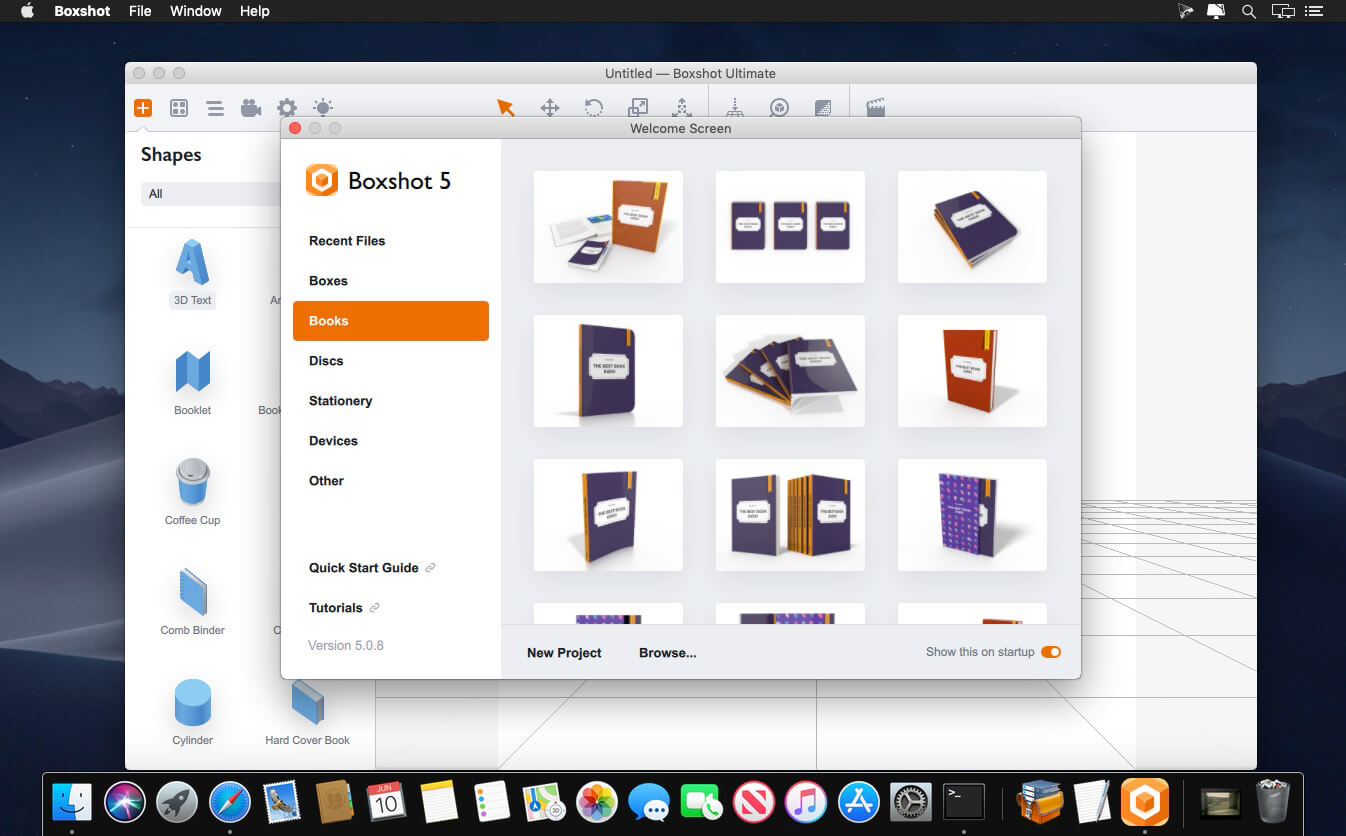Add the Cylinder shape
The width and height of the screenshot is (1346, 836).
point(193,713)
